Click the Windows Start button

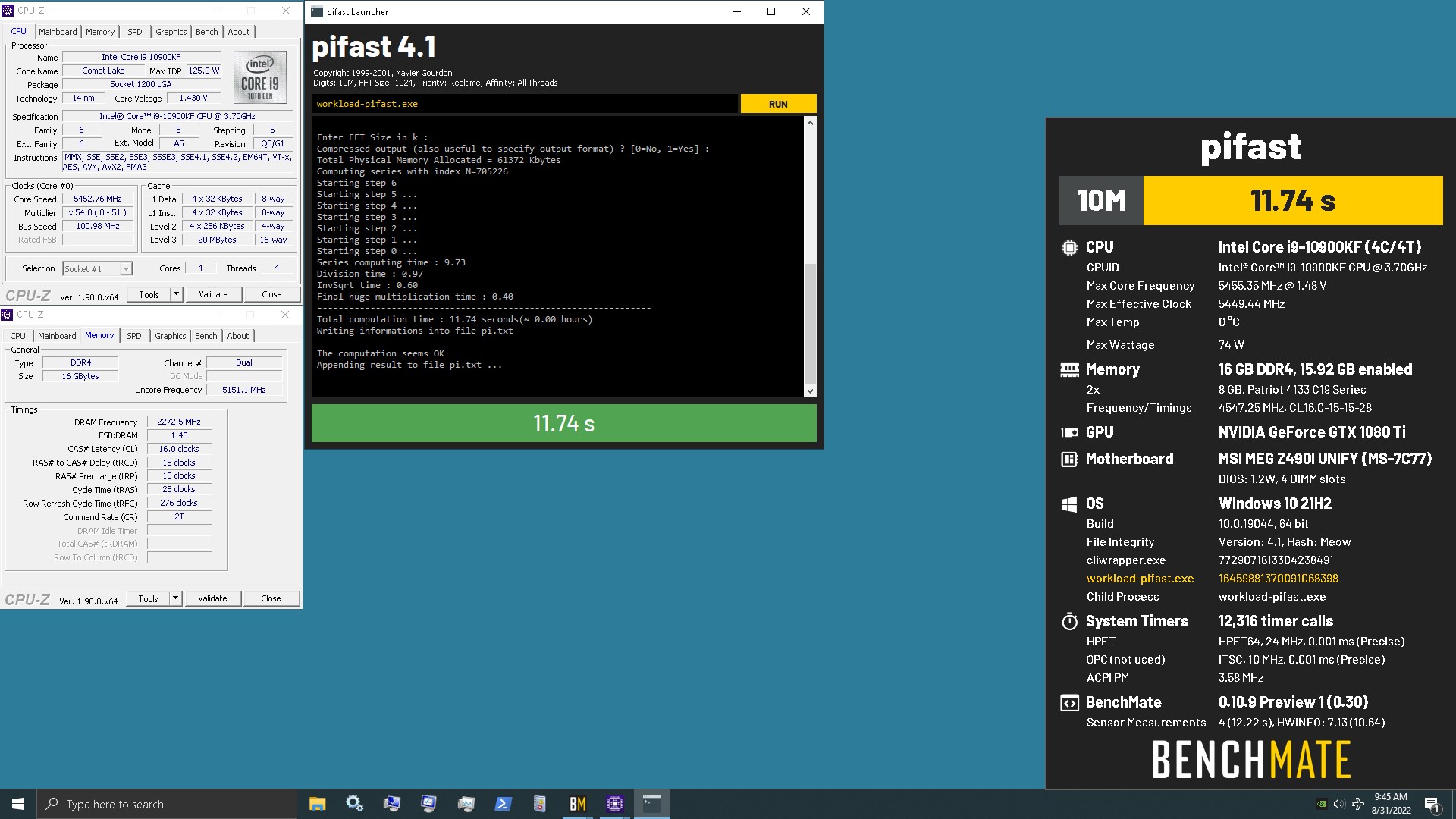point(18,804)
